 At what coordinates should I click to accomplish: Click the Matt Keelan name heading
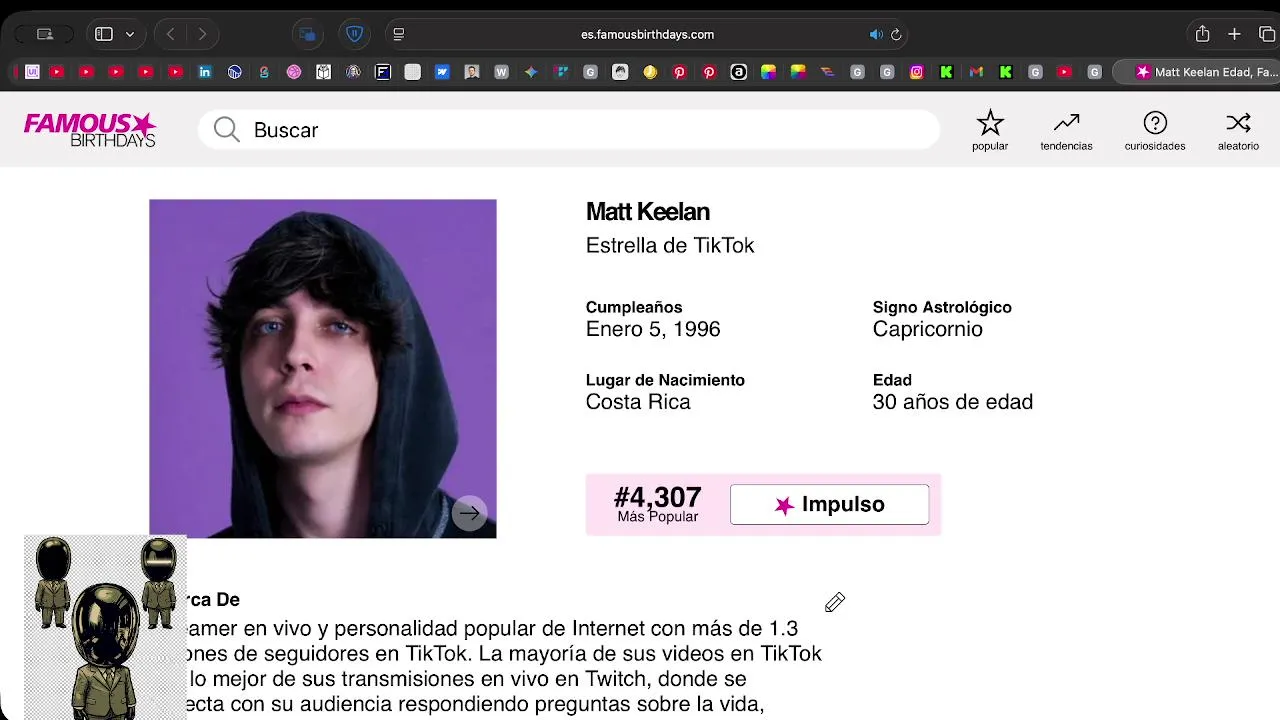point(648,212)
